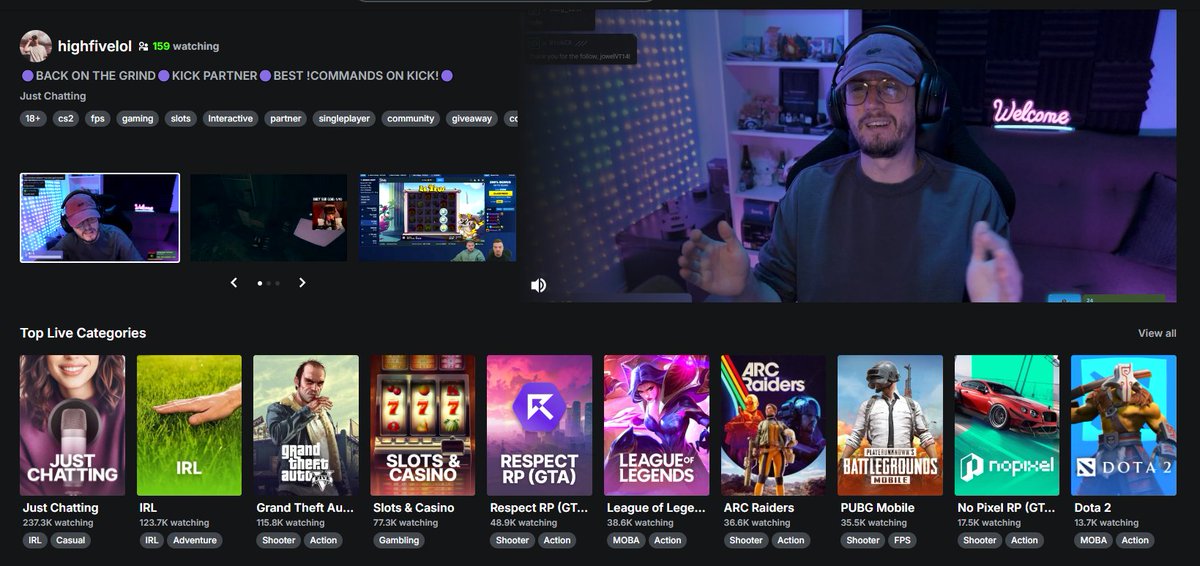The height and width of the screenshot is (566, 1200).
Task: Click the '159 watching' viewer count
Action: click(x=186, y=46)
